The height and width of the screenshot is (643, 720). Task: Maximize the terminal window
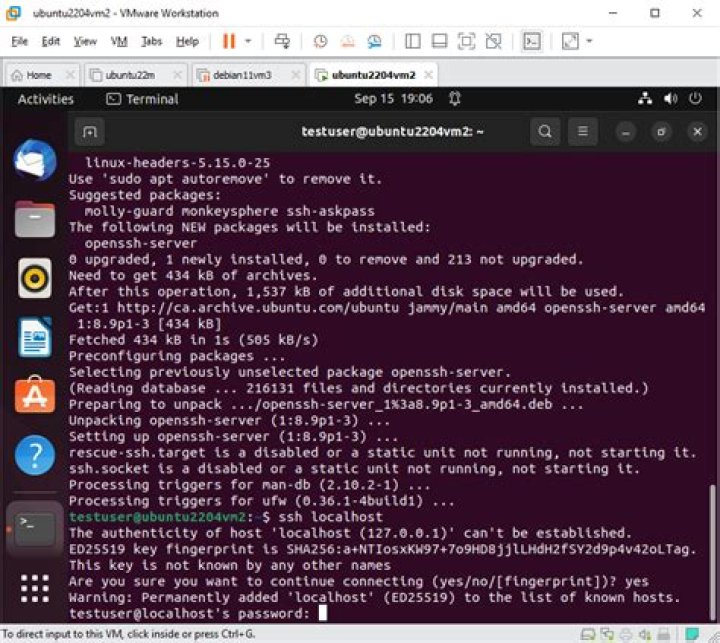click(661, 132)
